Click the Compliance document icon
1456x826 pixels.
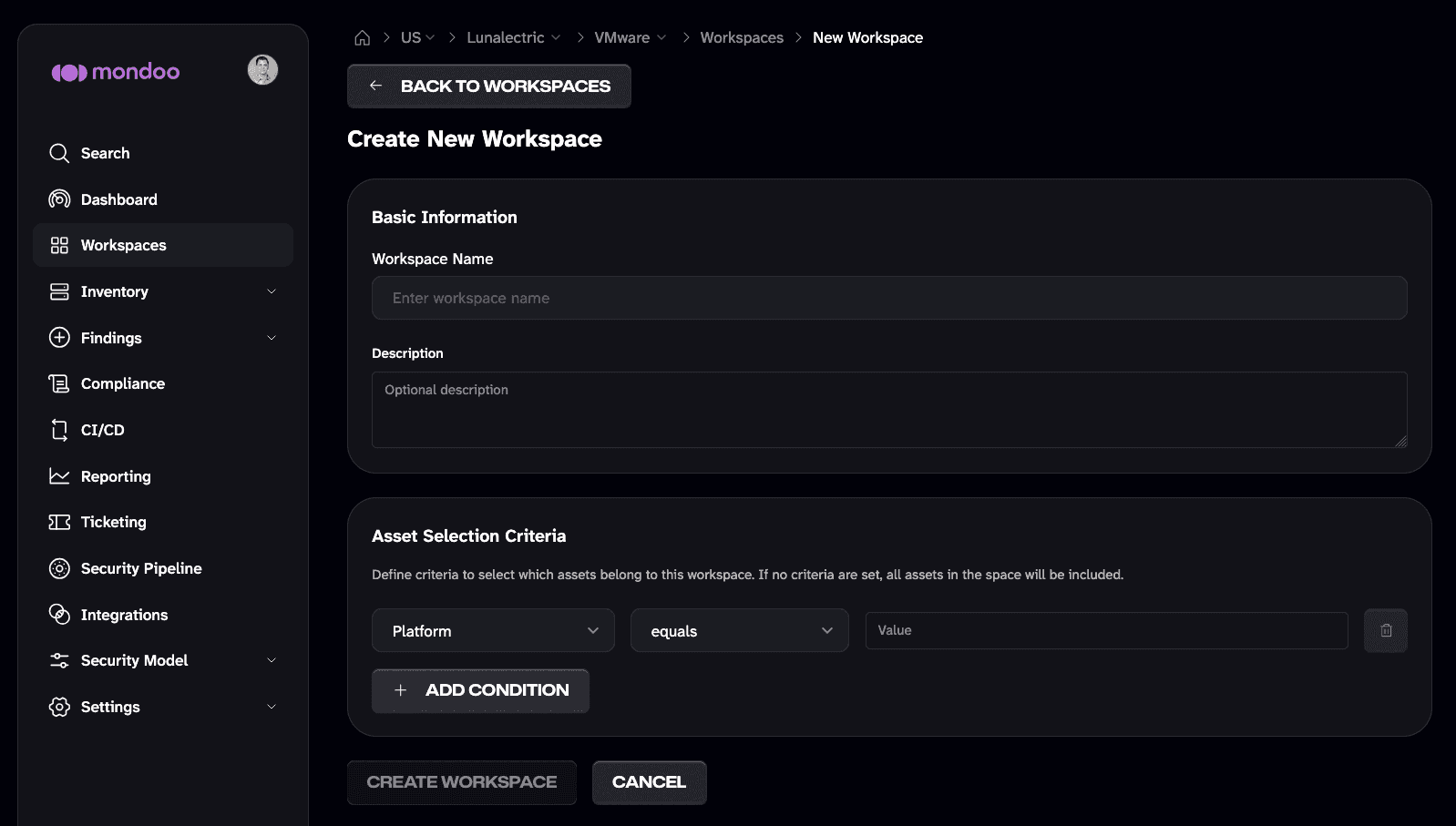[x=59, y=383]
